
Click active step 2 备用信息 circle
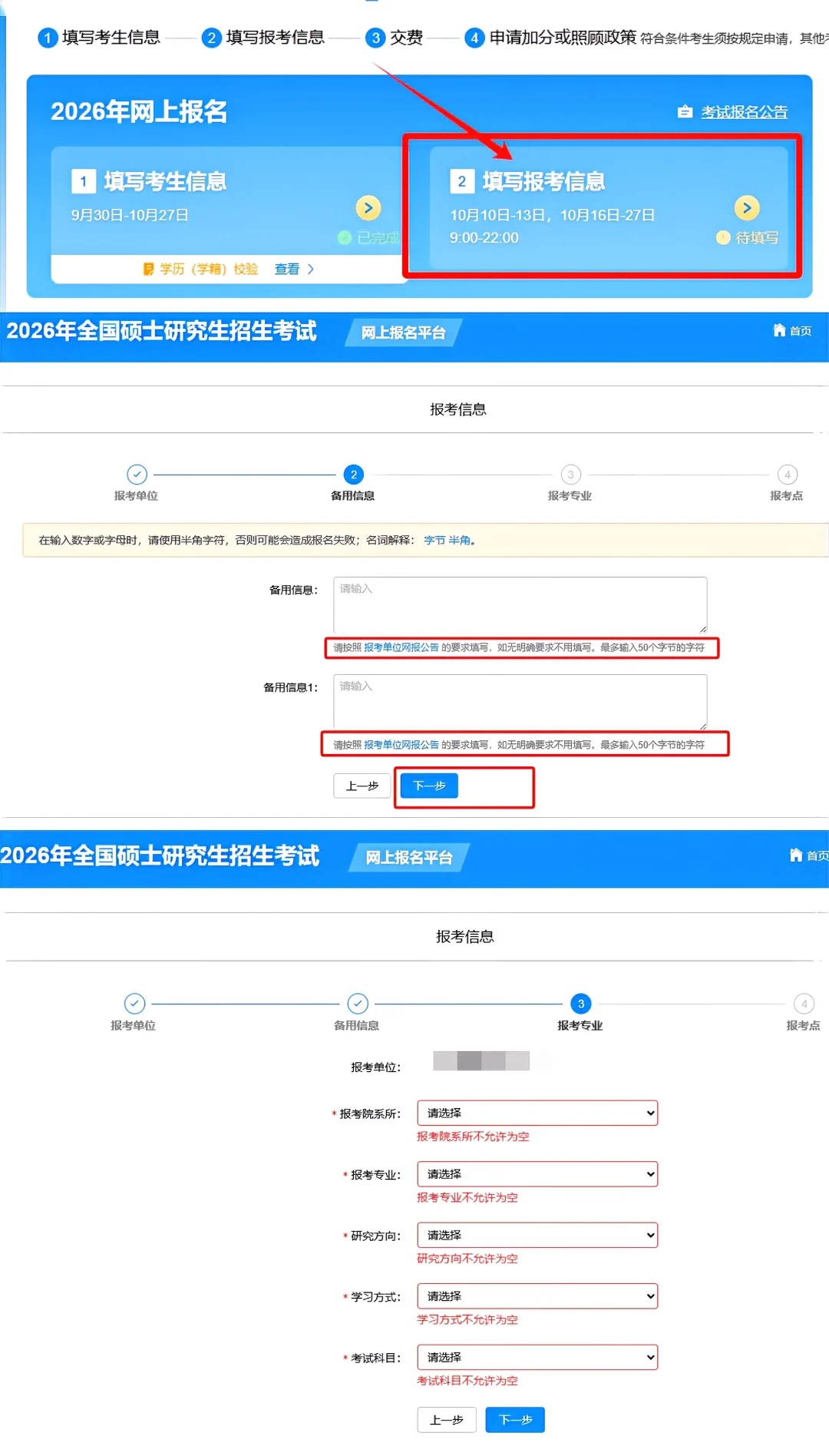(x=354, y=475)
